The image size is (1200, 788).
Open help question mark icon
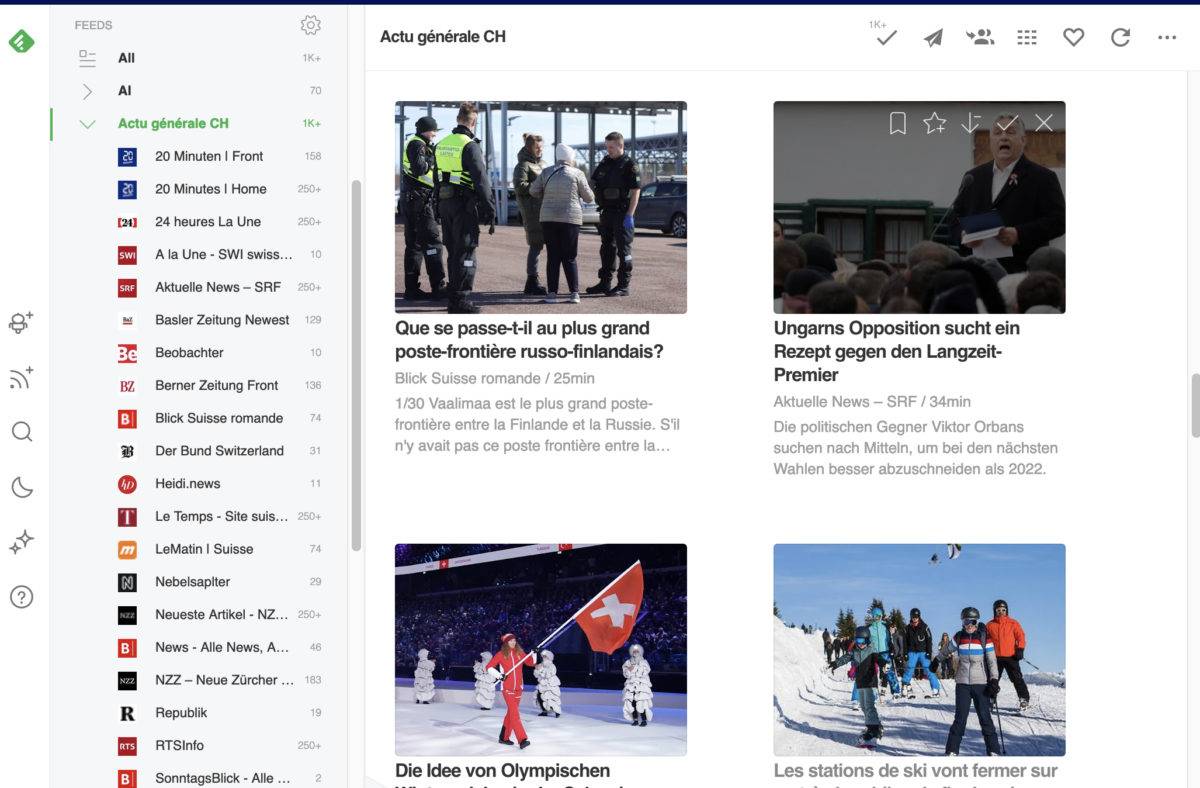tap(21, 597)
